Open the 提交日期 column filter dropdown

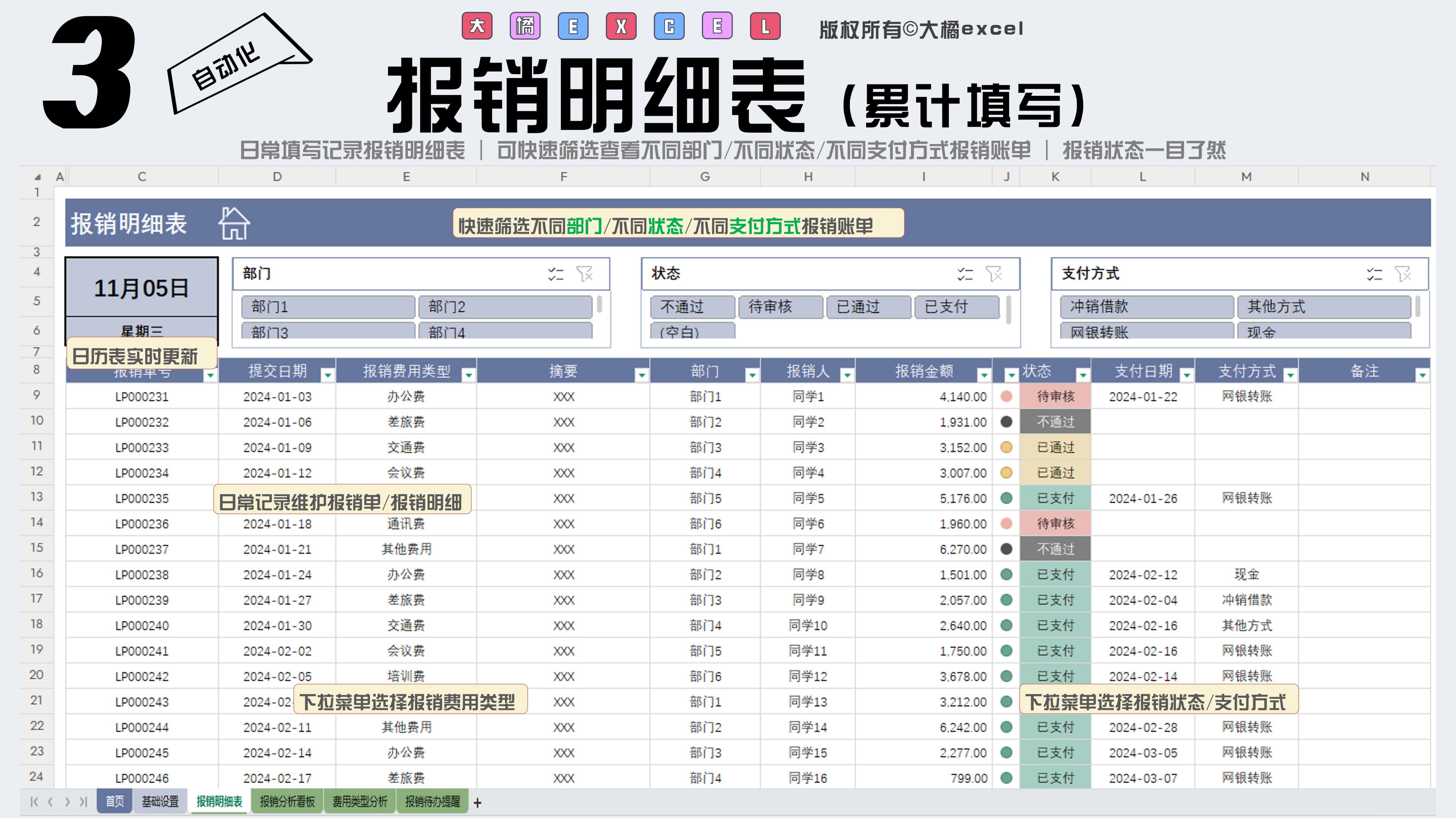pos(327,375)
